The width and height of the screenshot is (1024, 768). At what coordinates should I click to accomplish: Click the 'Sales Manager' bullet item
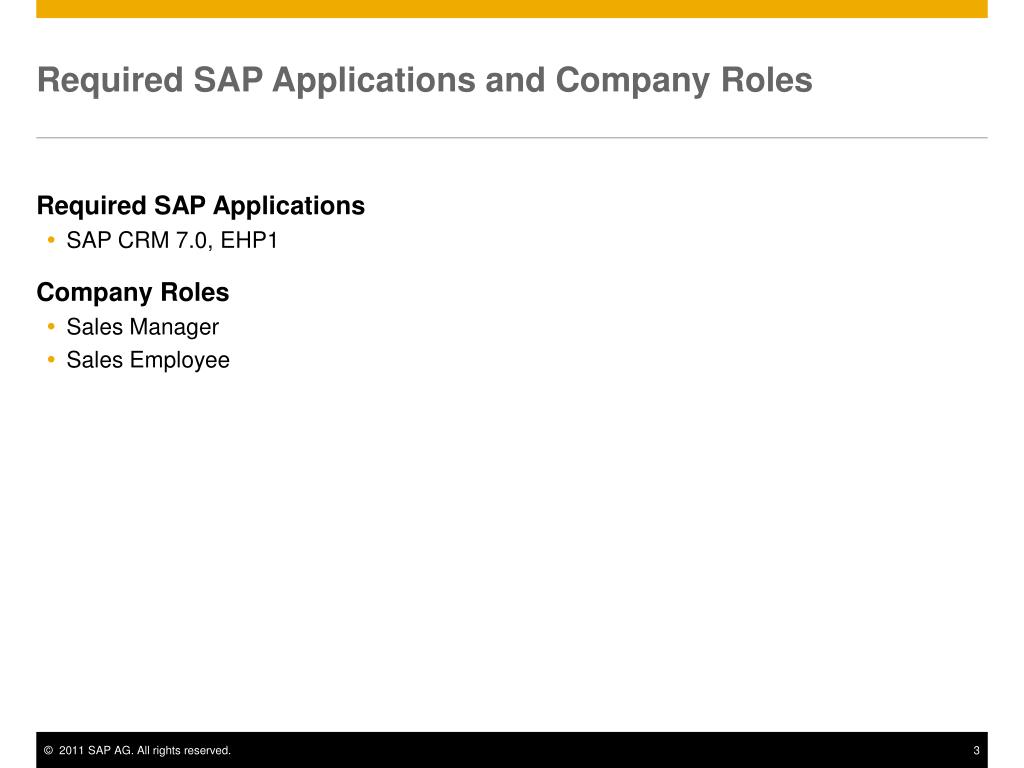pyautogui.click(x=142, y=327)
